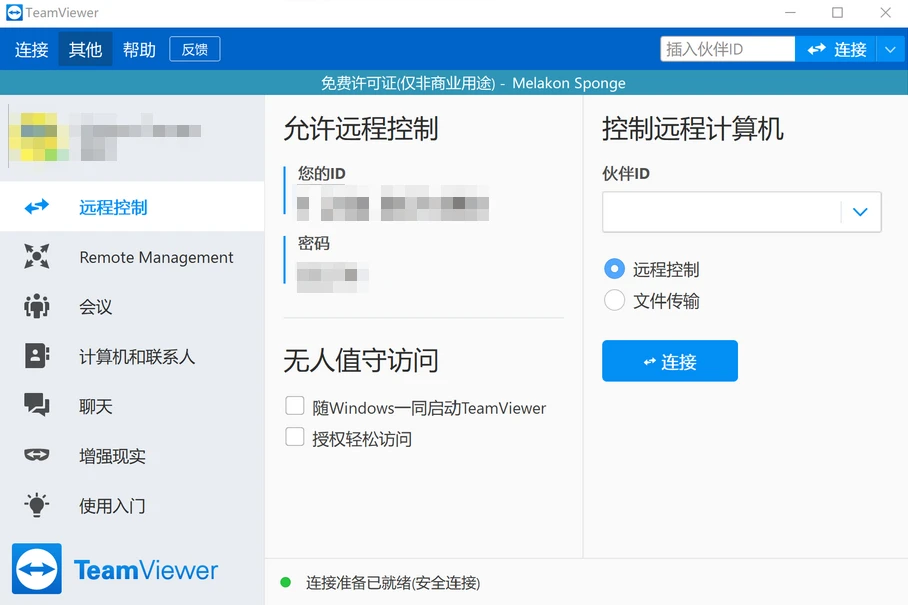Enable 随Windows一同启动TeamViewer checkbox

coord(295,406)
